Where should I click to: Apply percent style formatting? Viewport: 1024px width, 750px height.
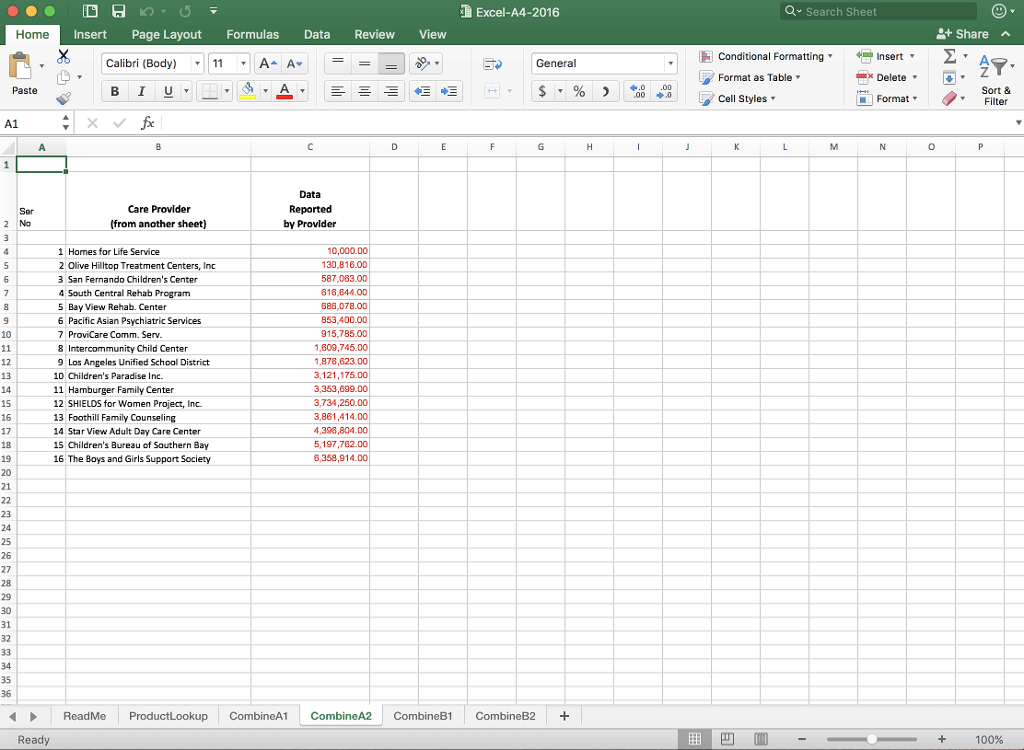578,90
